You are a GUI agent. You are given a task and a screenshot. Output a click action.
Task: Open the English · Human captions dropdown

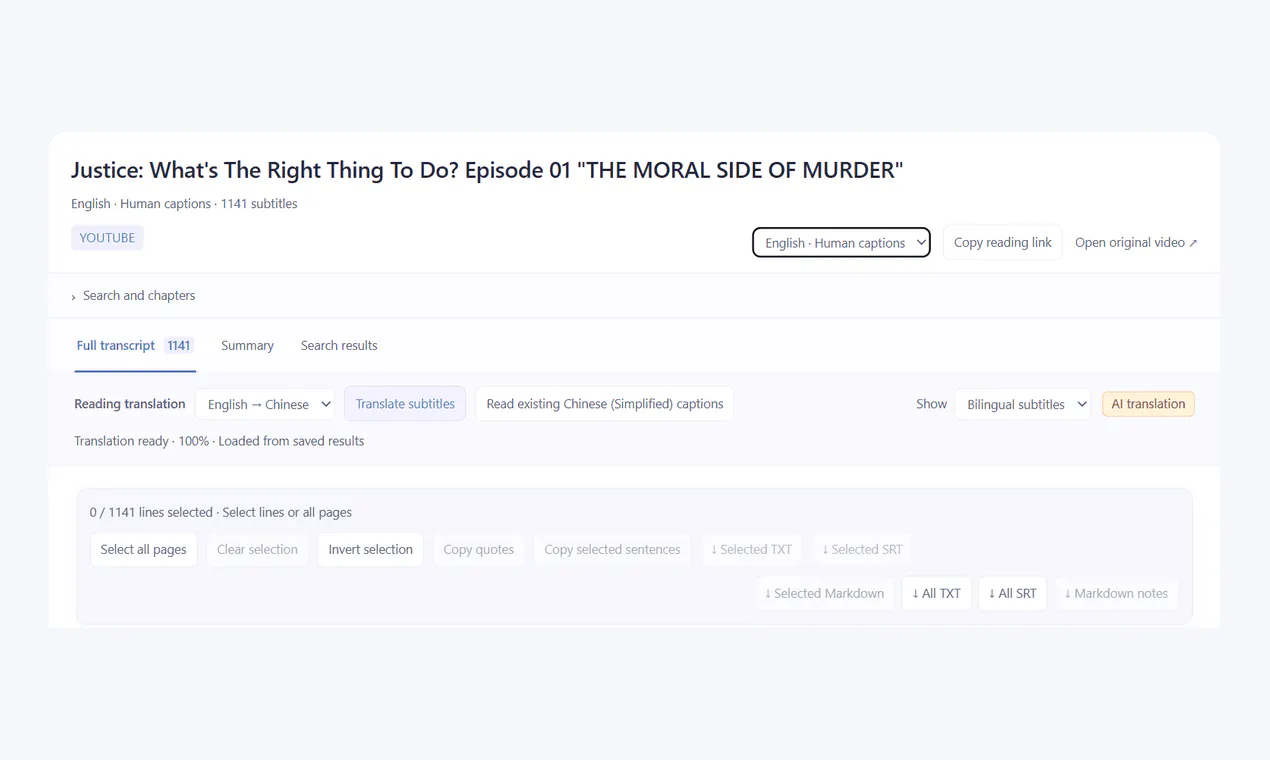841,242
